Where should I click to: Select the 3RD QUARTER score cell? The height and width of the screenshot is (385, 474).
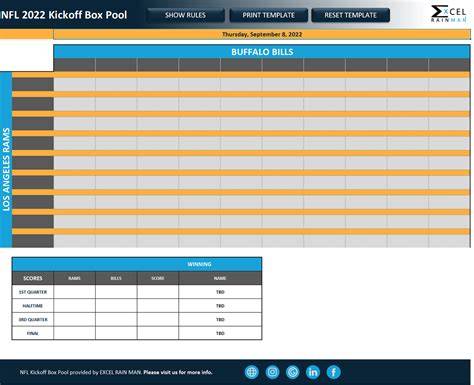coord(158,319)
